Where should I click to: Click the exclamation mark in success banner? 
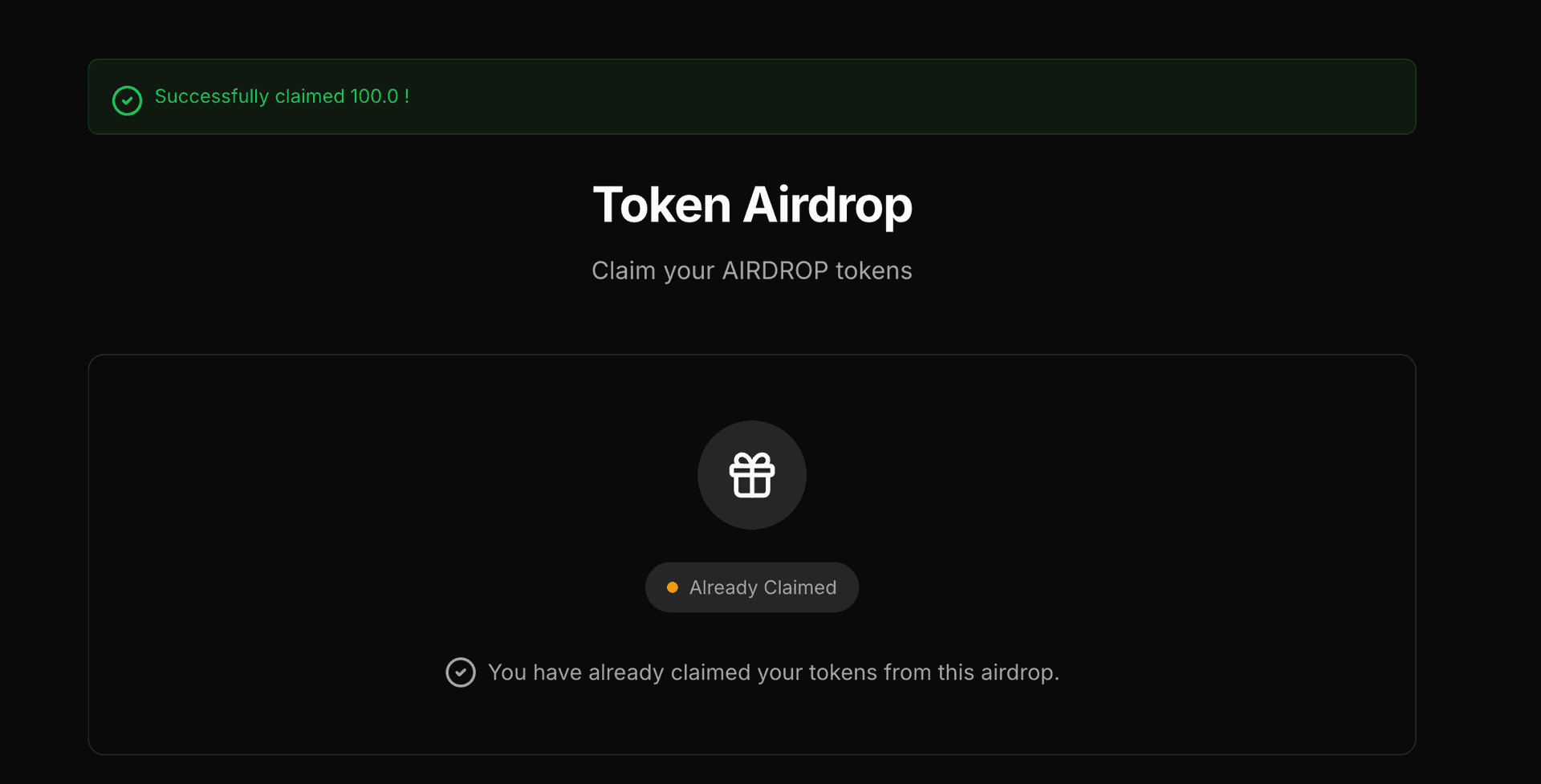click(x=407, y=96)
